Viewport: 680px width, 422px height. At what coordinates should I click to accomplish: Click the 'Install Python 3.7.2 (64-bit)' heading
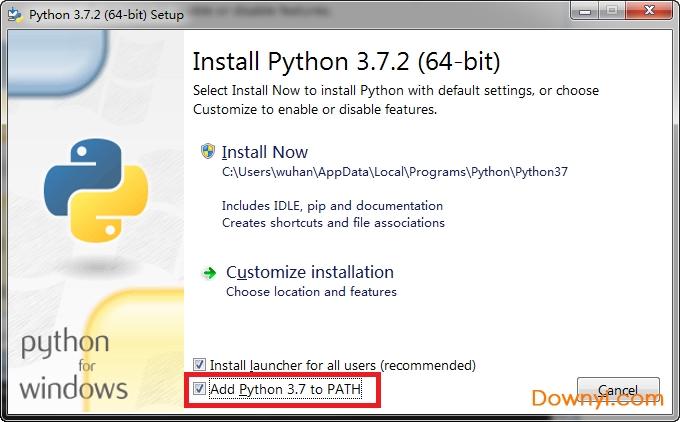(345, 61)
